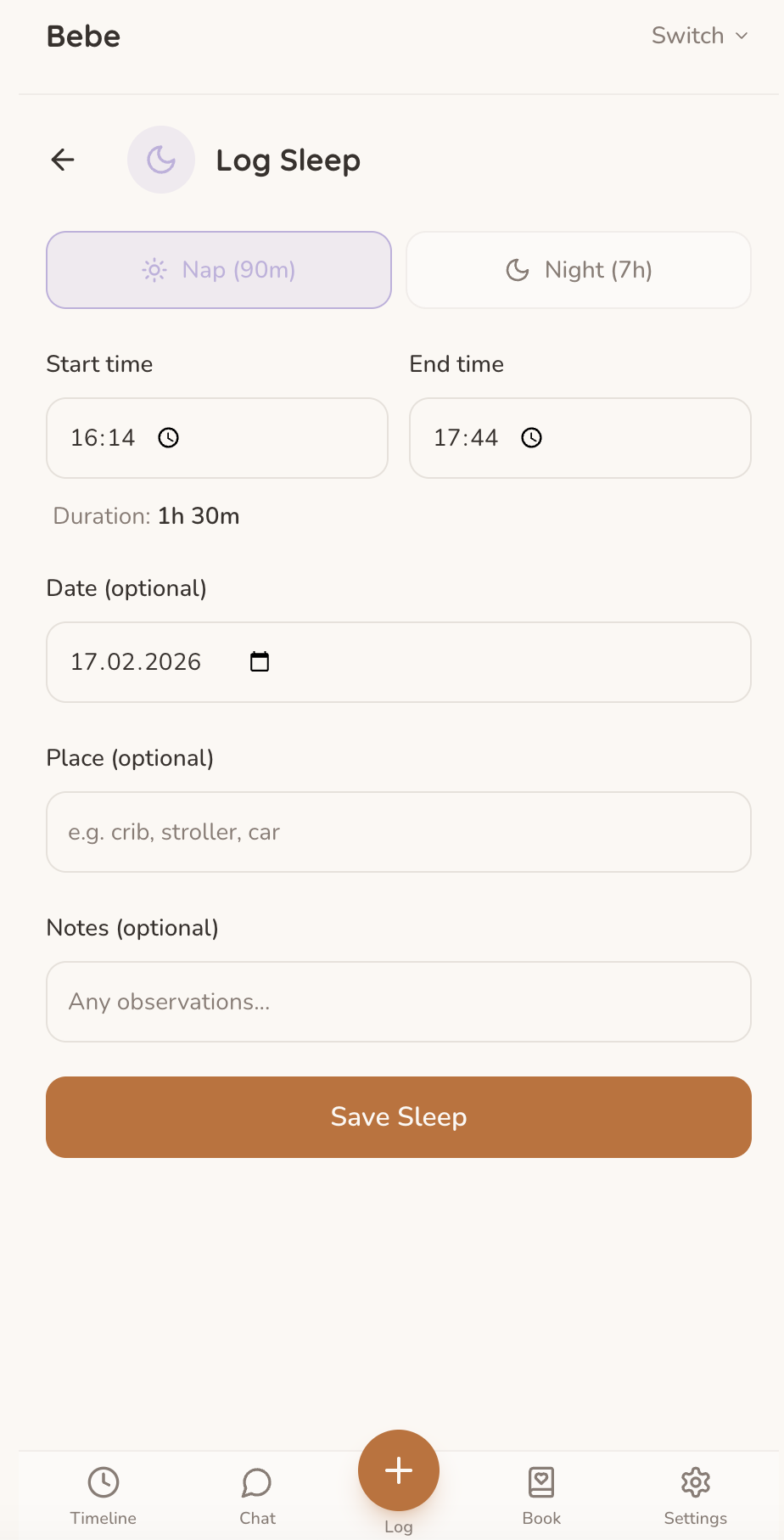This screenshot has width=784, height=1540.
Task: Go to the Chat tab
Action: click(x=257, y=1496)
